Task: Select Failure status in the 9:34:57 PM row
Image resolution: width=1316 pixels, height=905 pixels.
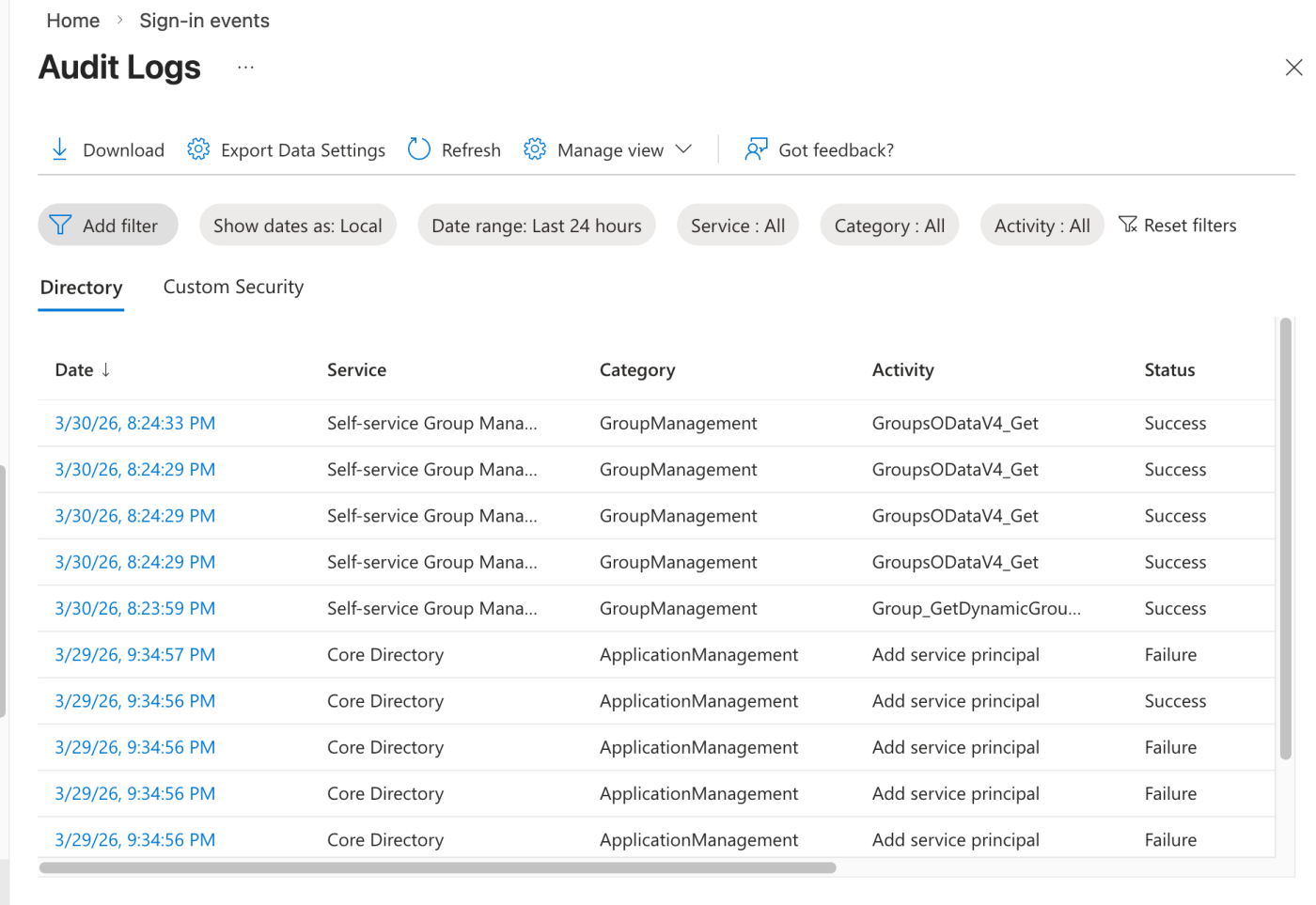Action: [x=1171, y=655]
